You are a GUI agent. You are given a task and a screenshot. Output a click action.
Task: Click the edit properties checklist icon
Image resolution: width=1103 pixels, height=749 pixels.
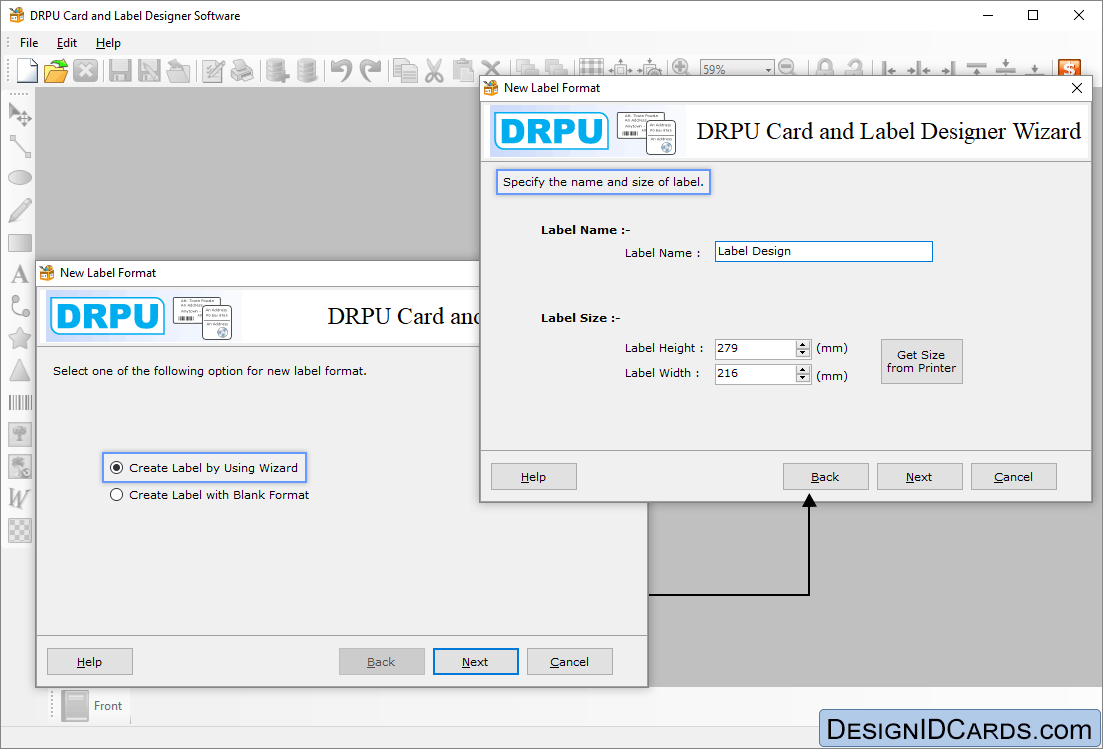[213, 70]
